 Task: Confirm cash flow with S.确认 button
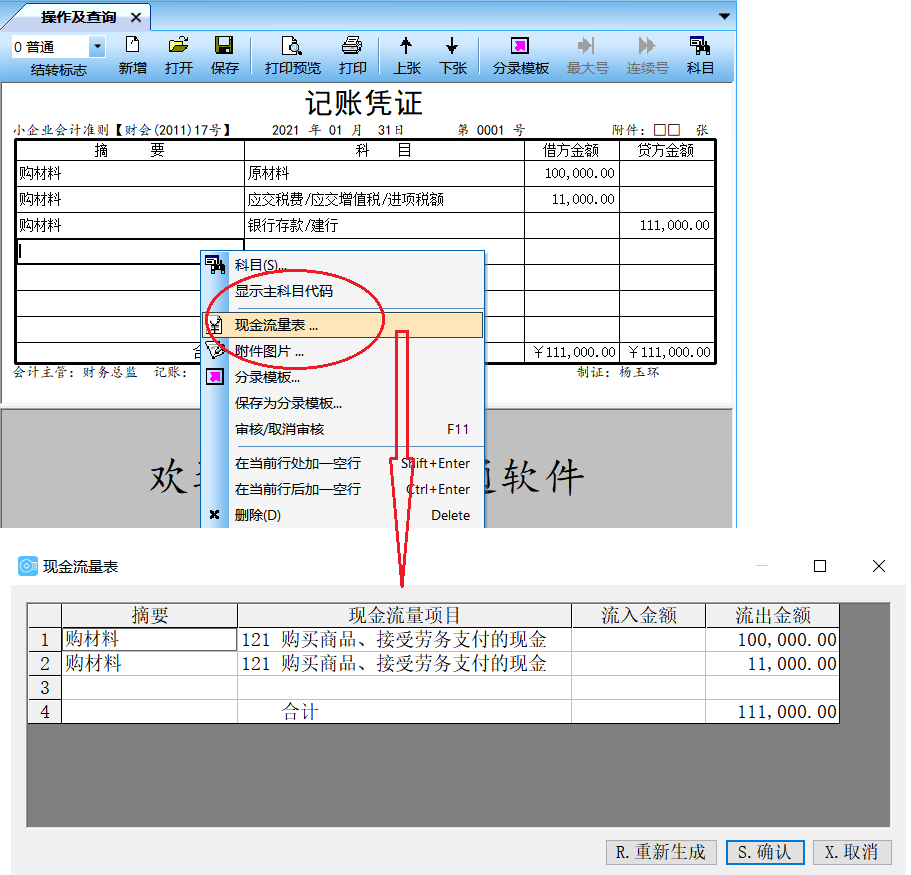click(764, 852)
